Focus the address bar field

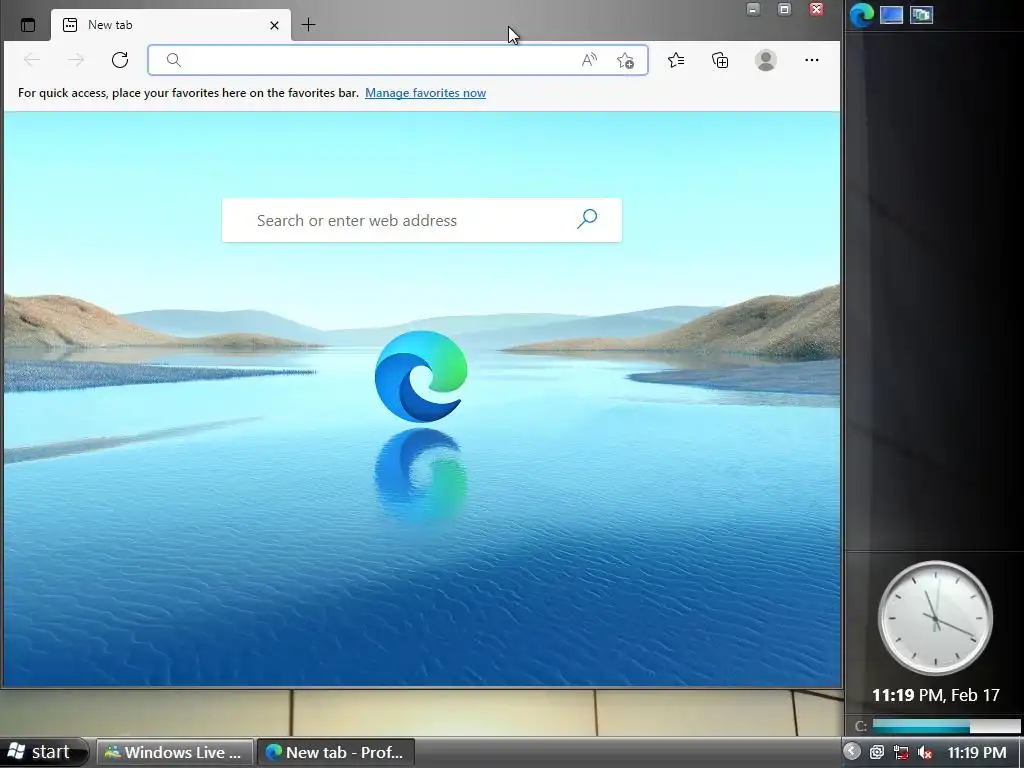[x=398, y=60]
